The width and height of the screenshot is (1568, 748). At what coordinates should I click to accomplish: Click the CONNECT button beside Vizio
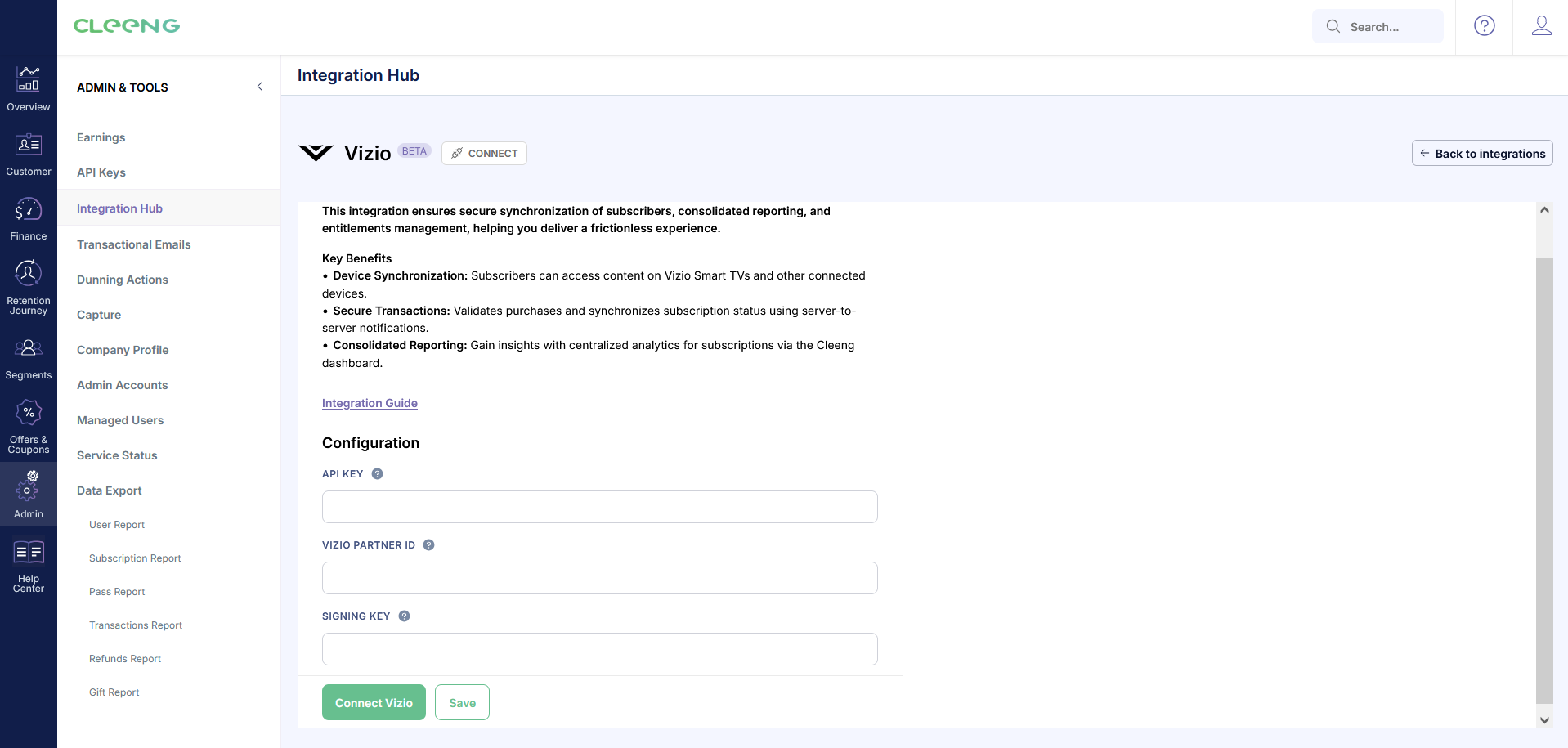point(484,153)
